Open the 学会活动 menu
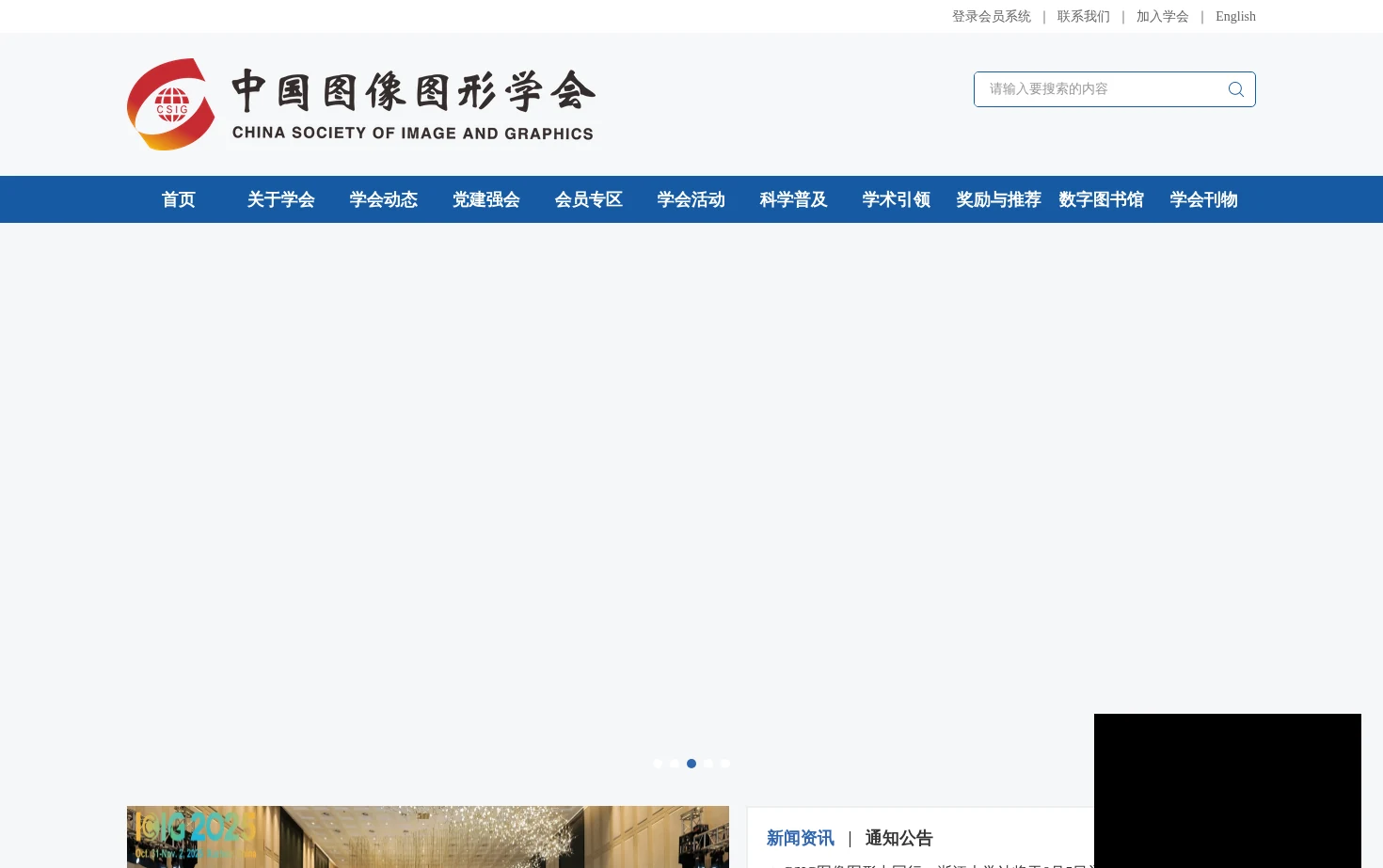 coord(691,199)
